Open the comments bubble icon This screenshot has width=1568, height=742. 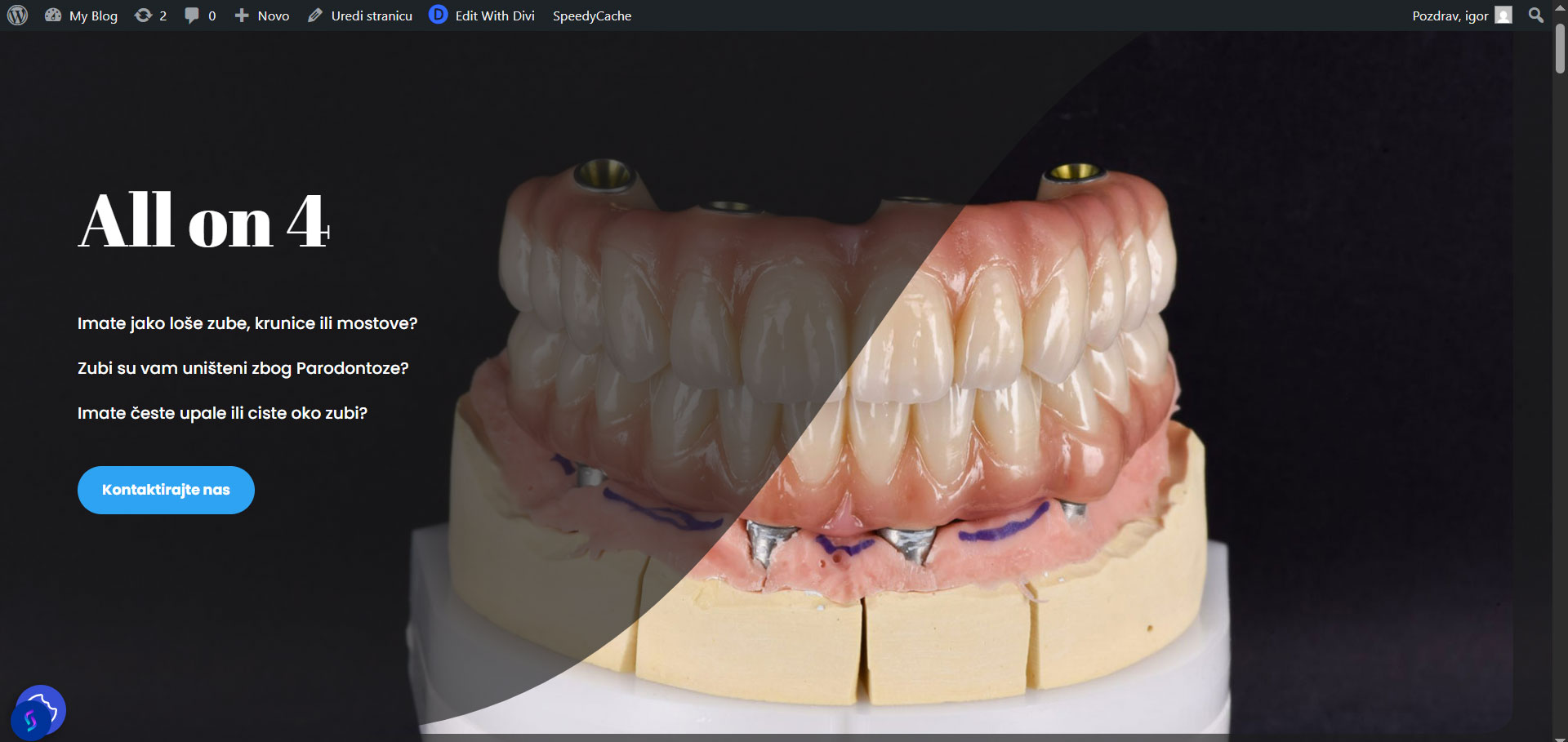[x=191, y=16]
